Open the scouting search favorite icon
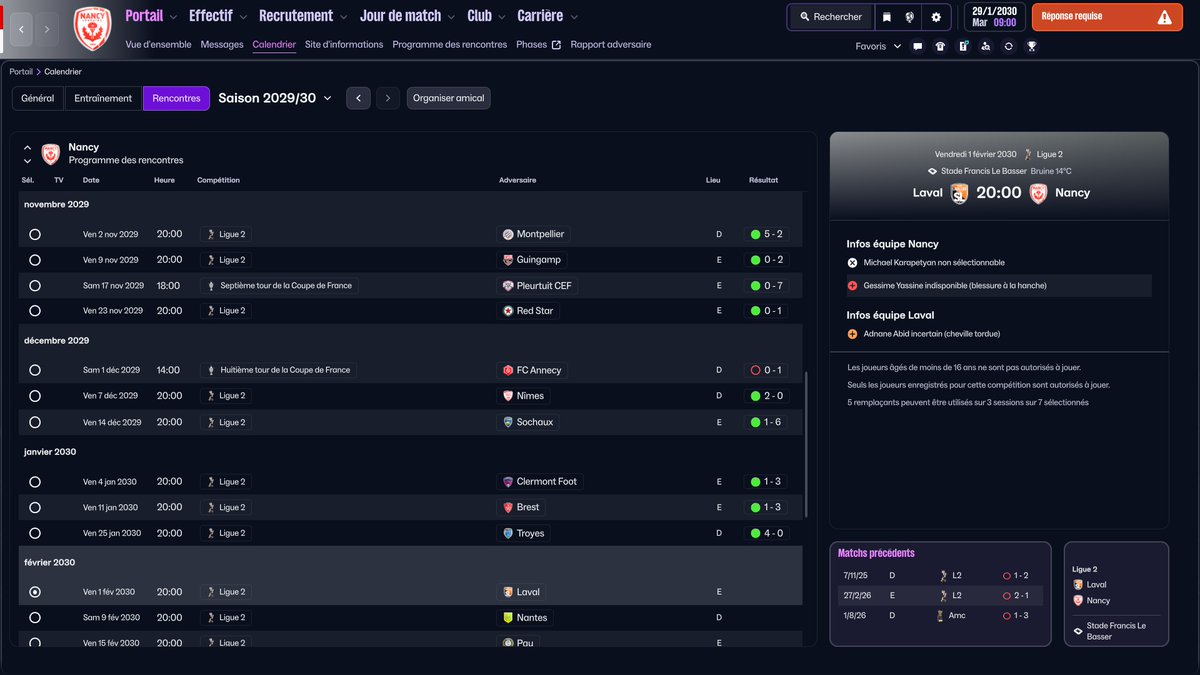Viewport: 1200px width, 675px height. click(x=986, y=46)
